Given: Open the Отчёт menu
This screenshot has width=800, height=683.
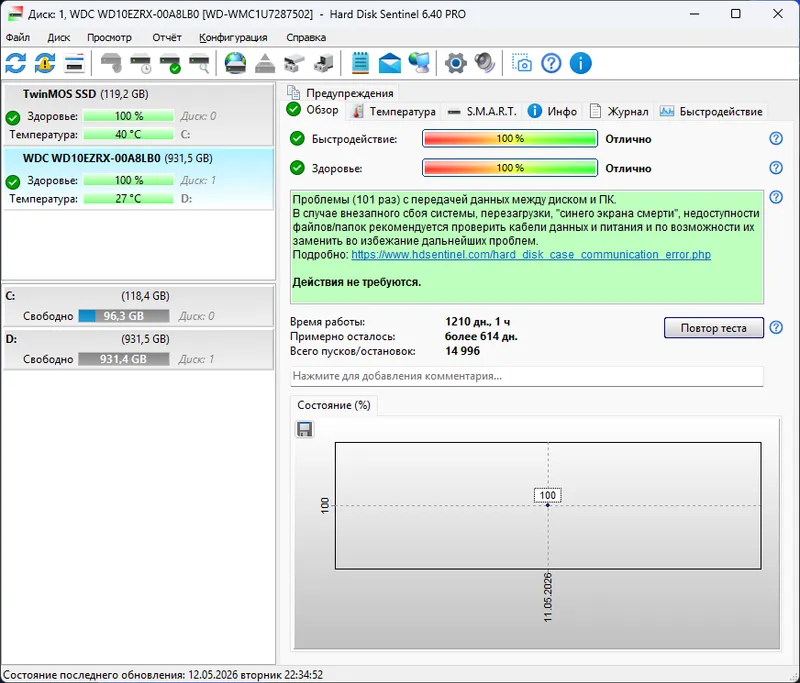Looking at the screenshot, I should point(167,37).
